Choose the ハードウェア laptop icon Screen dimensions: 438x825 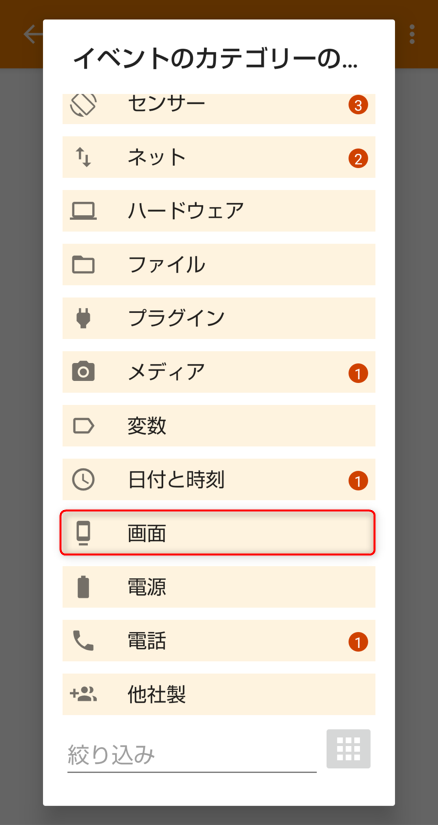coord(83,211)
